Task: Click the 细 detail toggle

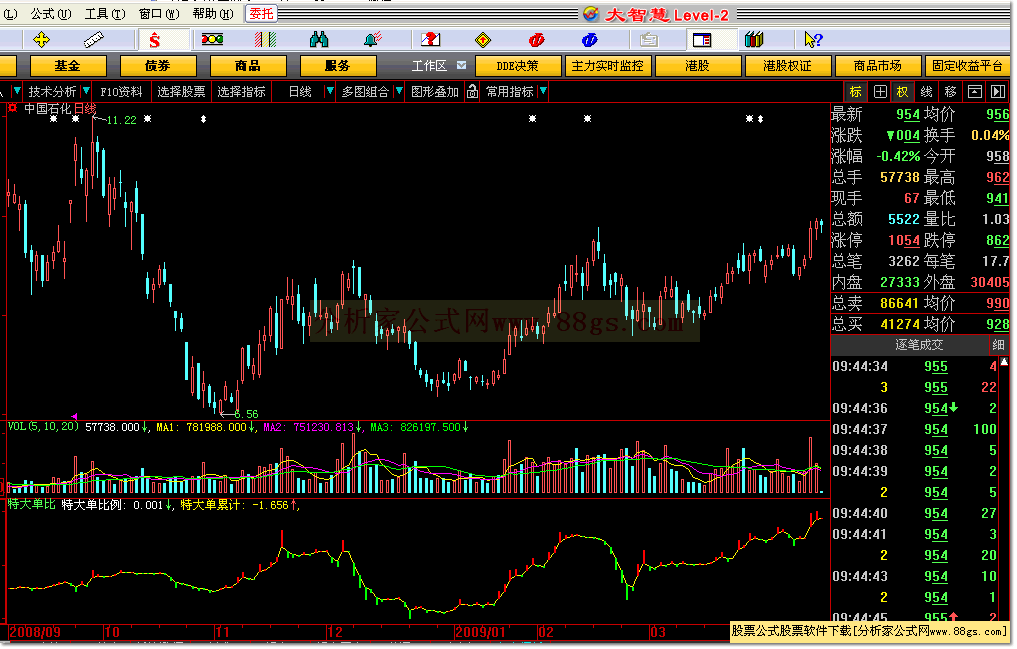Action: [x=998, y=345]
